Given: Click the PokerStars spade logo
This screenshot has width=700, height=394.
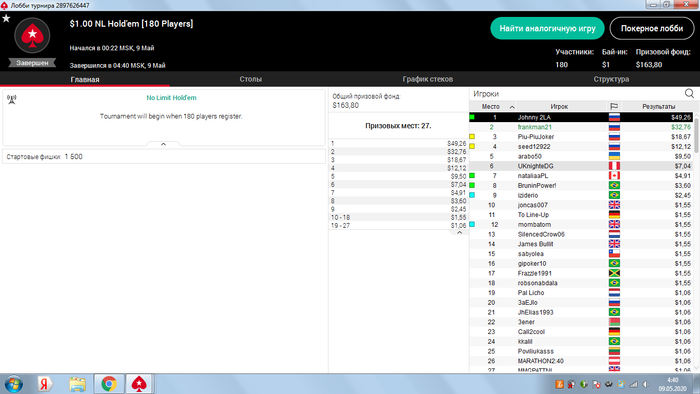Looking at the screenshot, I should [x=32, y=35].
